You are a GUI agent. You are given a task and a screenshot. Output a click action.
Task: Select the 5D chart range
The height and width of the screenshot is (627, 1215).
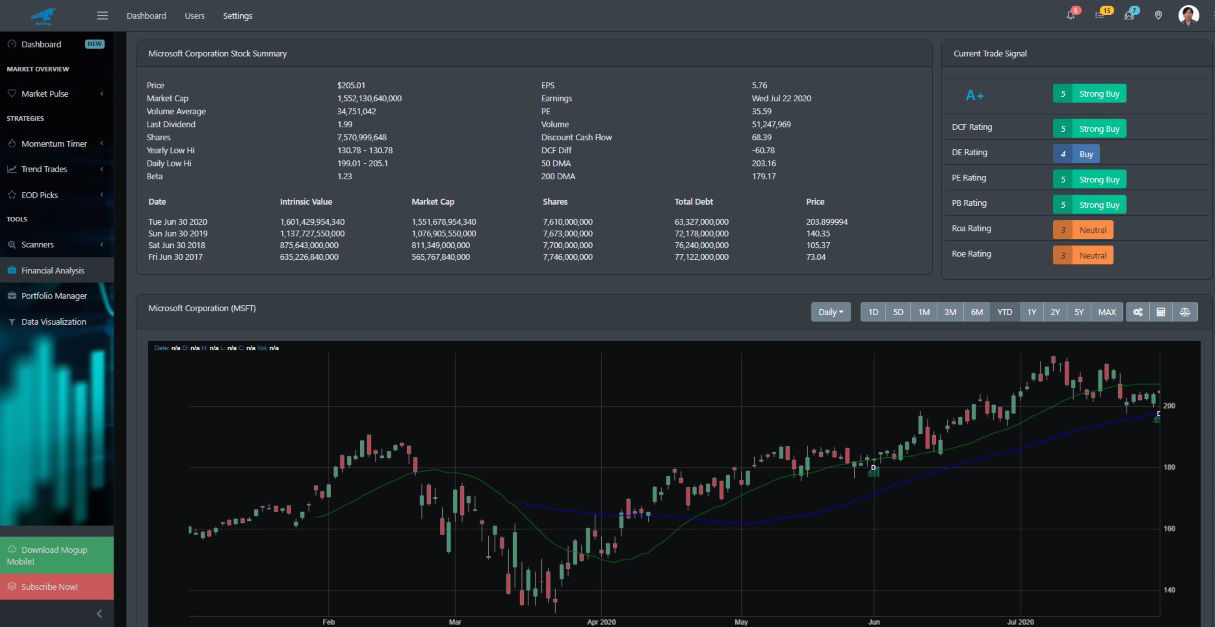point(898,312)
